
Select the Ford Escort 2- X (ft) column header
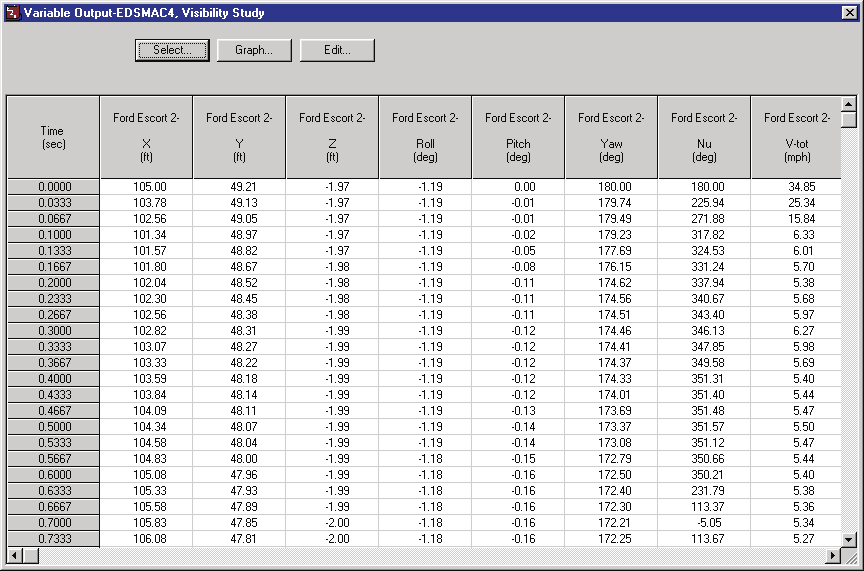146,137
